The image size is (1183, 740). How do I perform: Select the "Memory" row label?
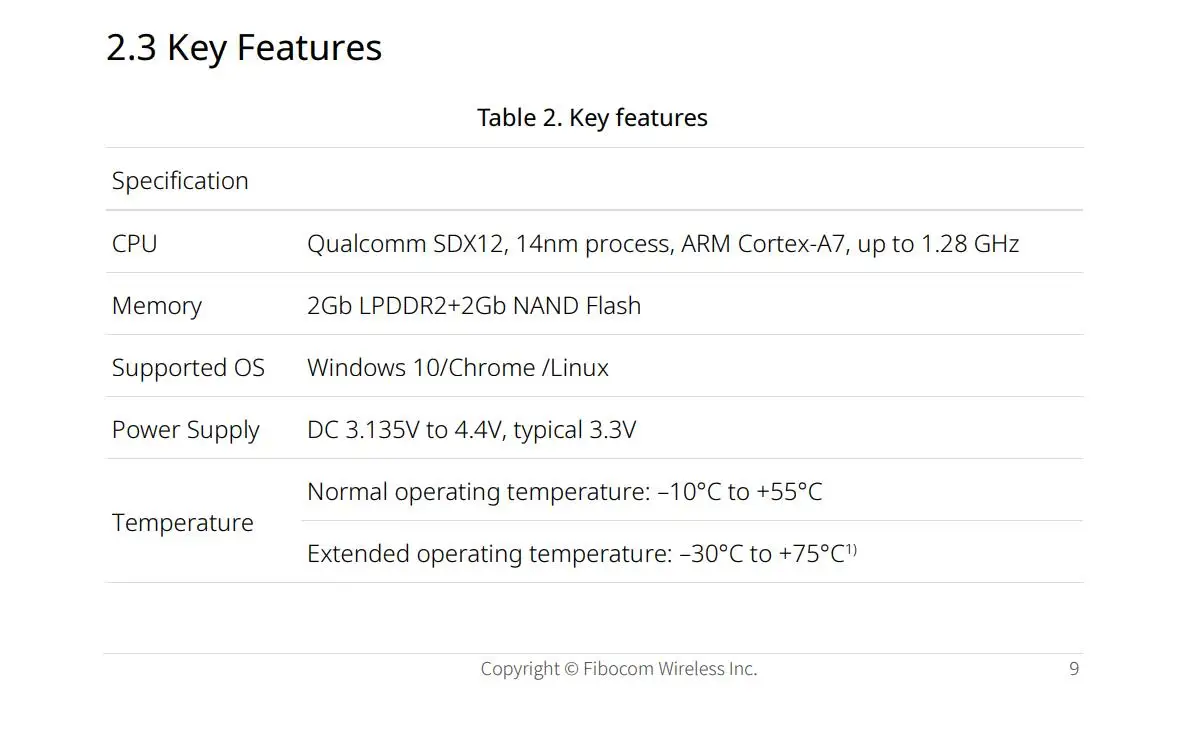tap(156, 306)
